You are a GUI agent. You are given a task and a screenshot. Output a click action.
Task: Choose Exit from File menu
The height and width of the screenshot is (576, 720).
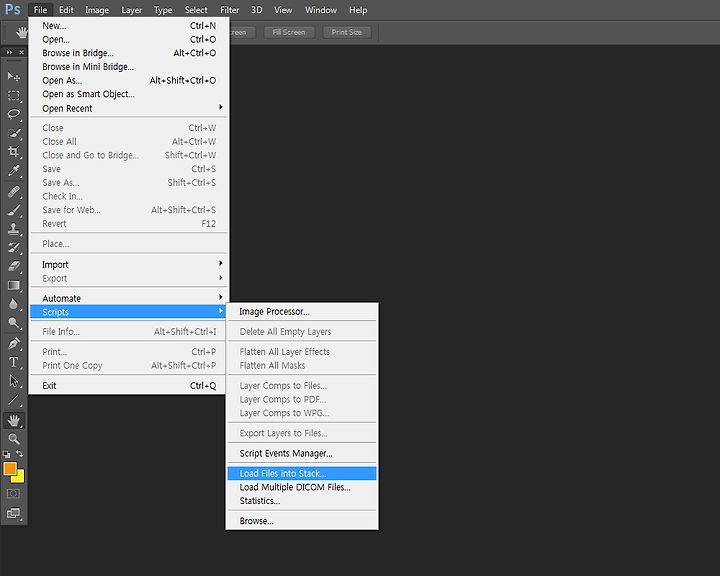tap(129, 385)
